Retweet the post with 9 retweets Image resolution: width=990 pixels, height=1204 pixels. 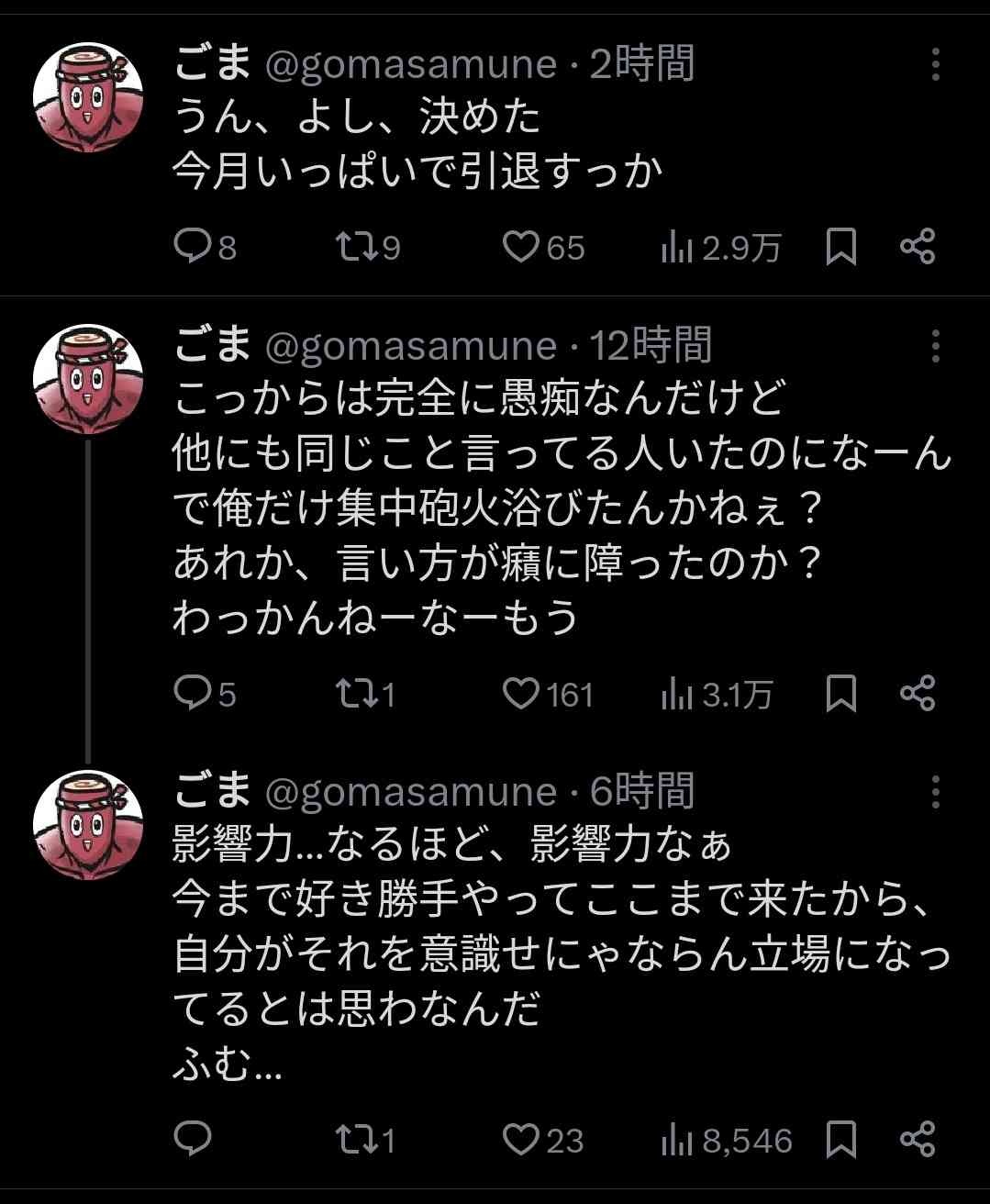point(353,247)
